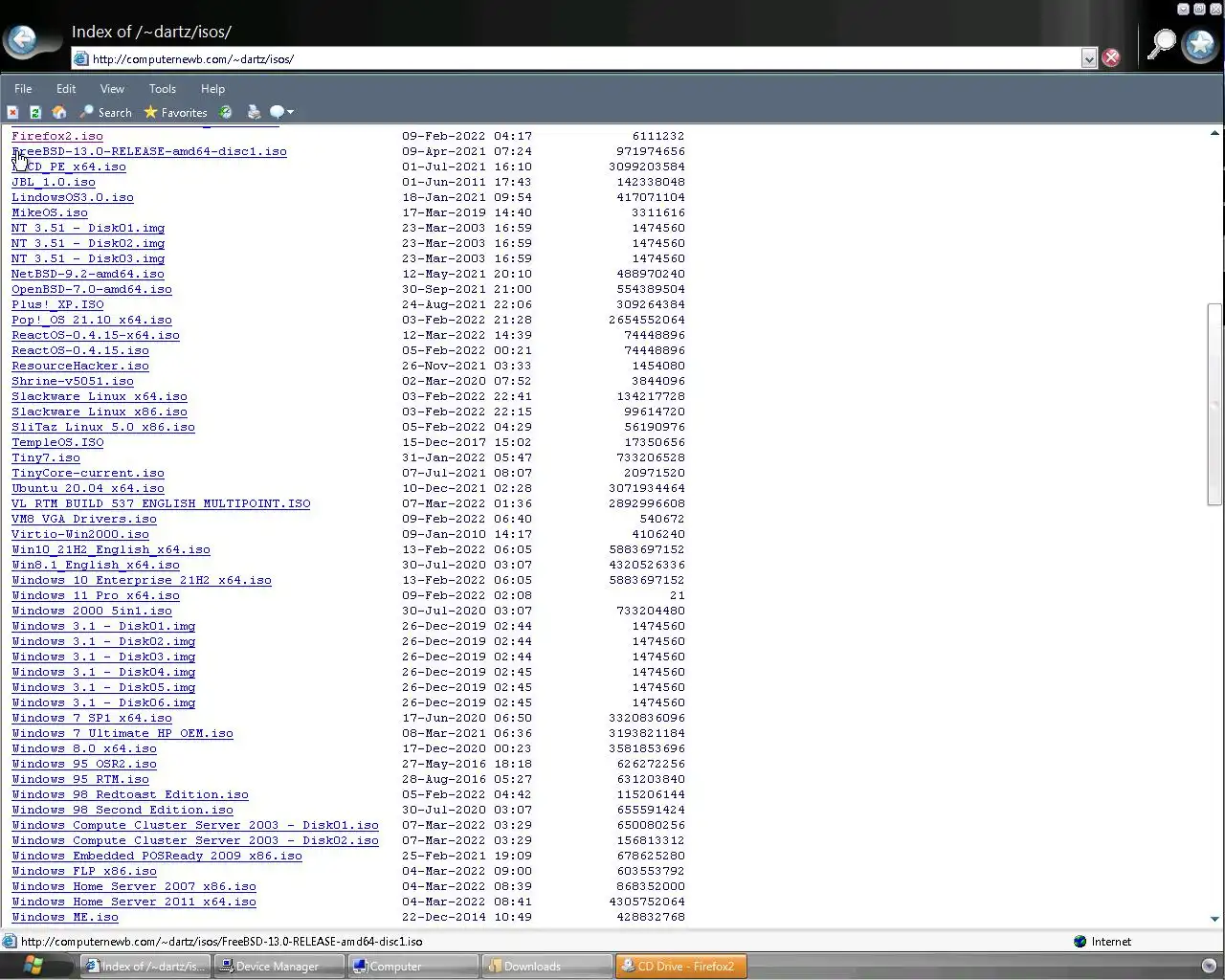Open TempleOS.ISO link
The image size is (1225, 980).
(x=57, y=442)
